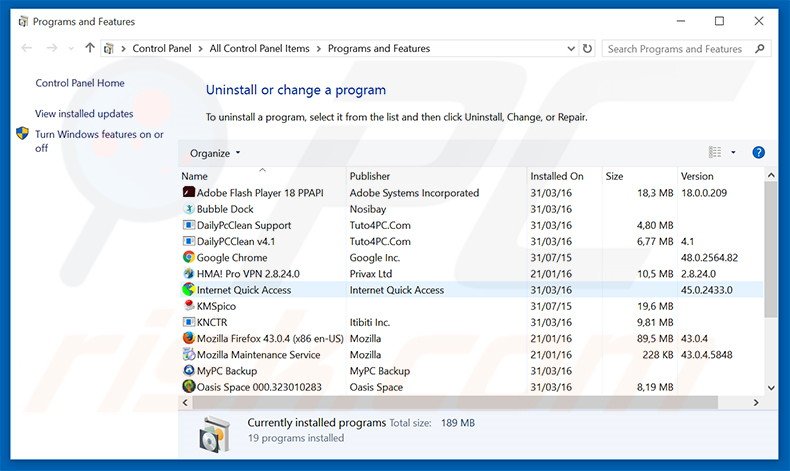Sort by the Name column header
The height and width of the screenshot is (471, 790).
click(x=194, y=176)
